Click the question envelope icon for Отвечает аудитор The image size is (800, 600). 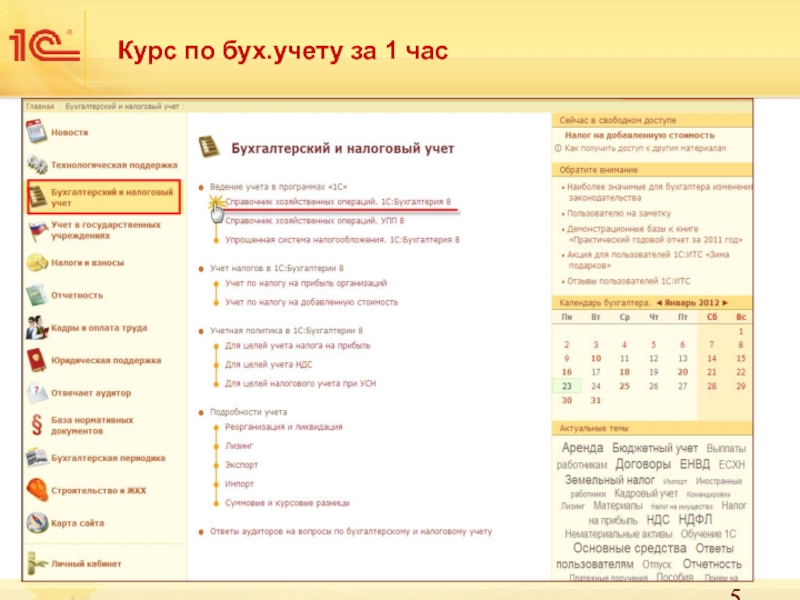(x=37, y=392)
